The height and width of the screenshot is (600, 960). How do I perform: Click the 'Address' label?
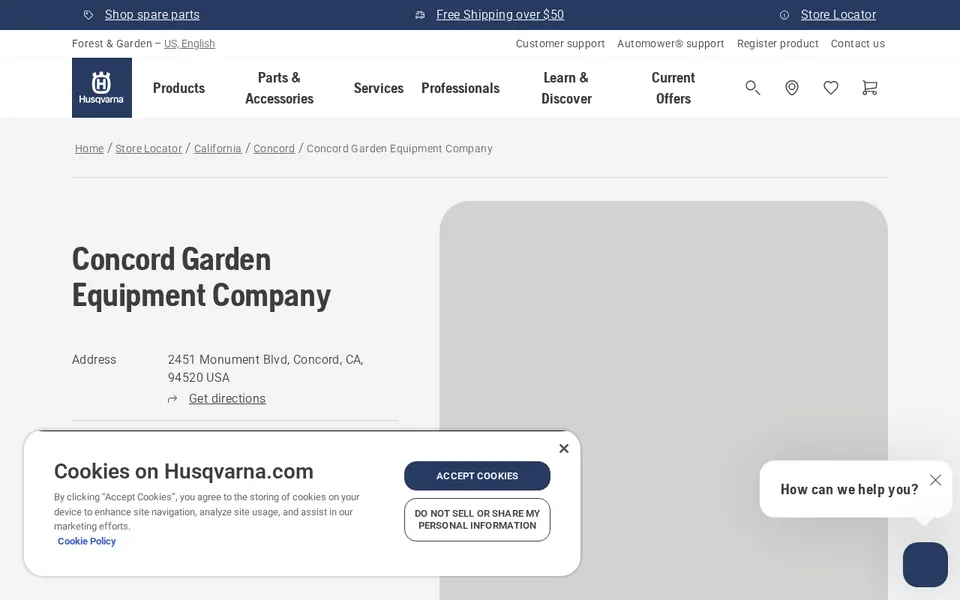click(x=94, y=359)
